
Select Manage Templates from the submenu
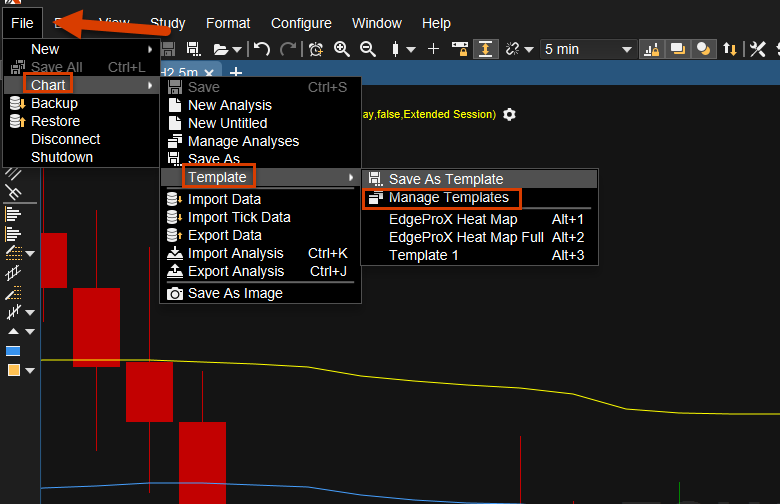pyautogui.click(x=448, y=197)
